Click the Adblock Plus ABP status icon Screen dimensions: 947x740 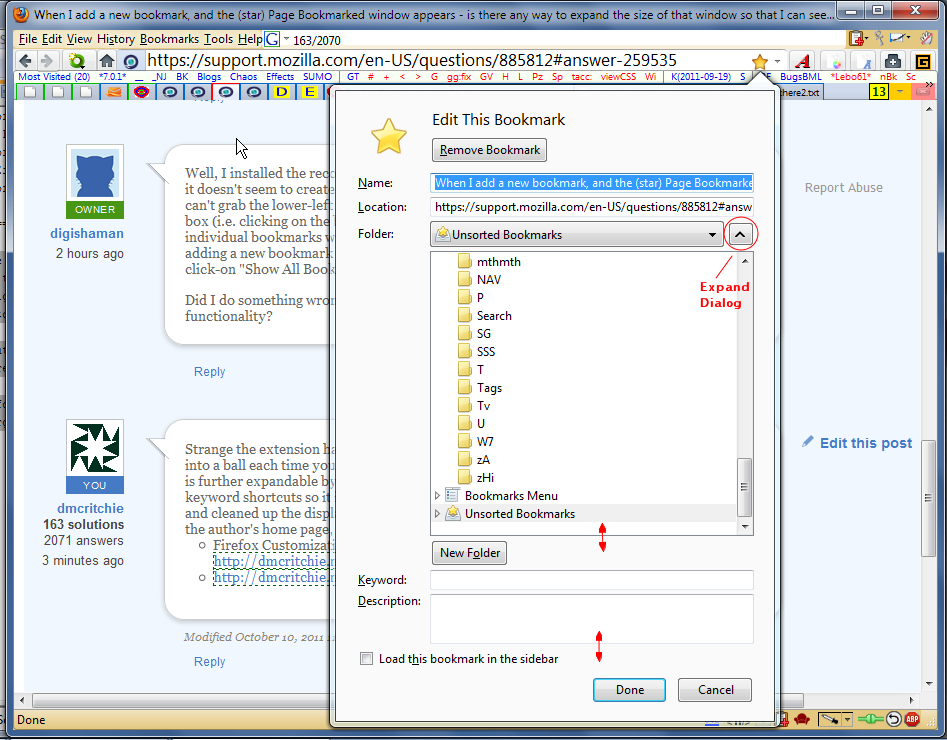click(912, 719)
